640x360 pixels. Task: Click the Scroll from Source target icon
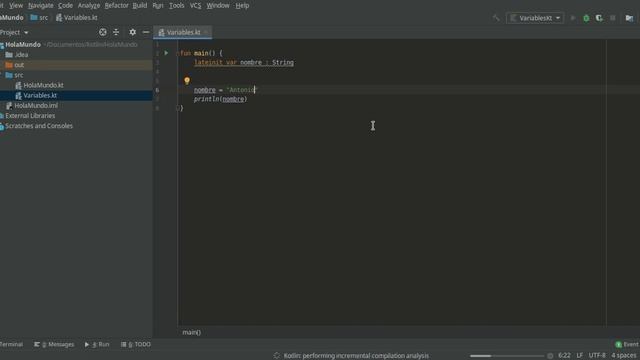pyautogui.click(x=103, y=32)
